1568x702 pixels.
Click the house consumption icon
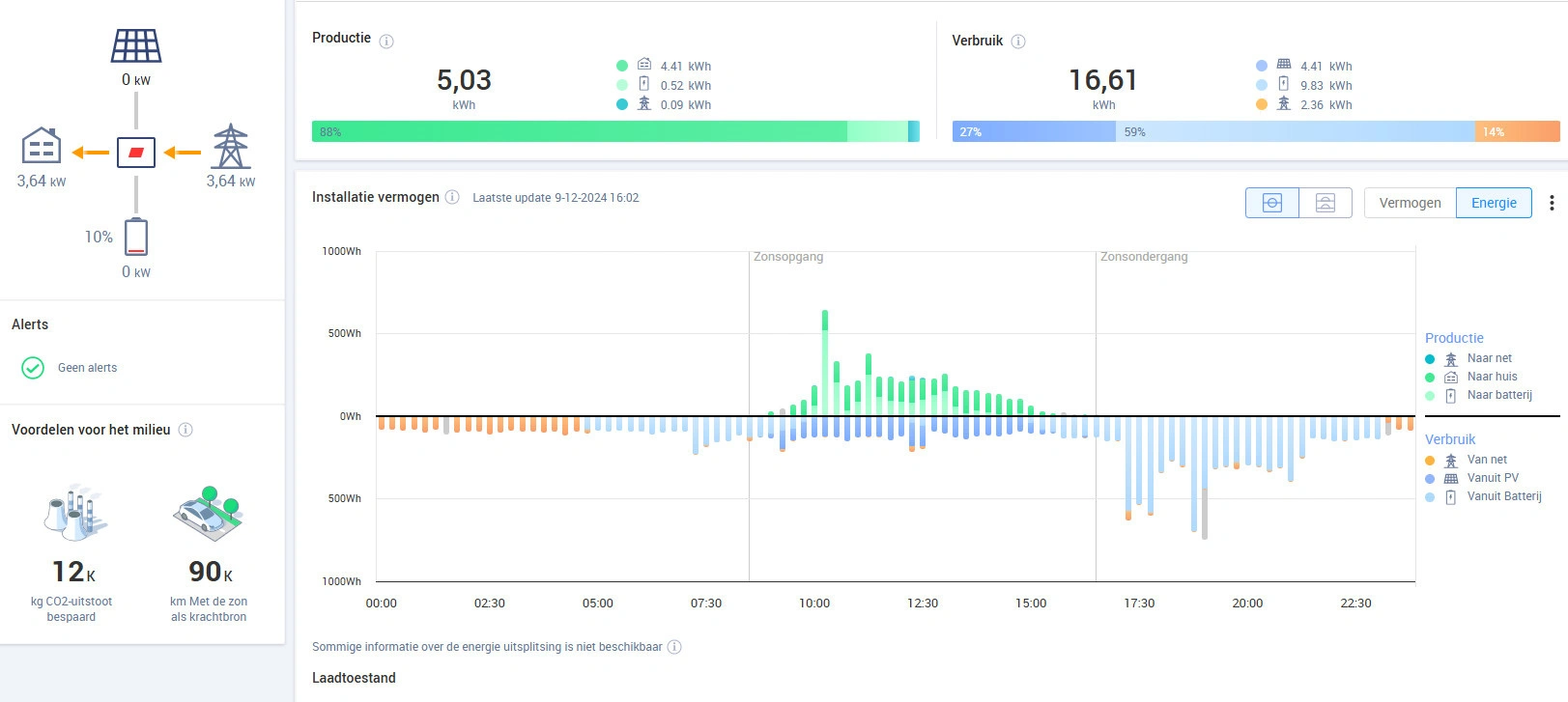[x=42, y=146]
